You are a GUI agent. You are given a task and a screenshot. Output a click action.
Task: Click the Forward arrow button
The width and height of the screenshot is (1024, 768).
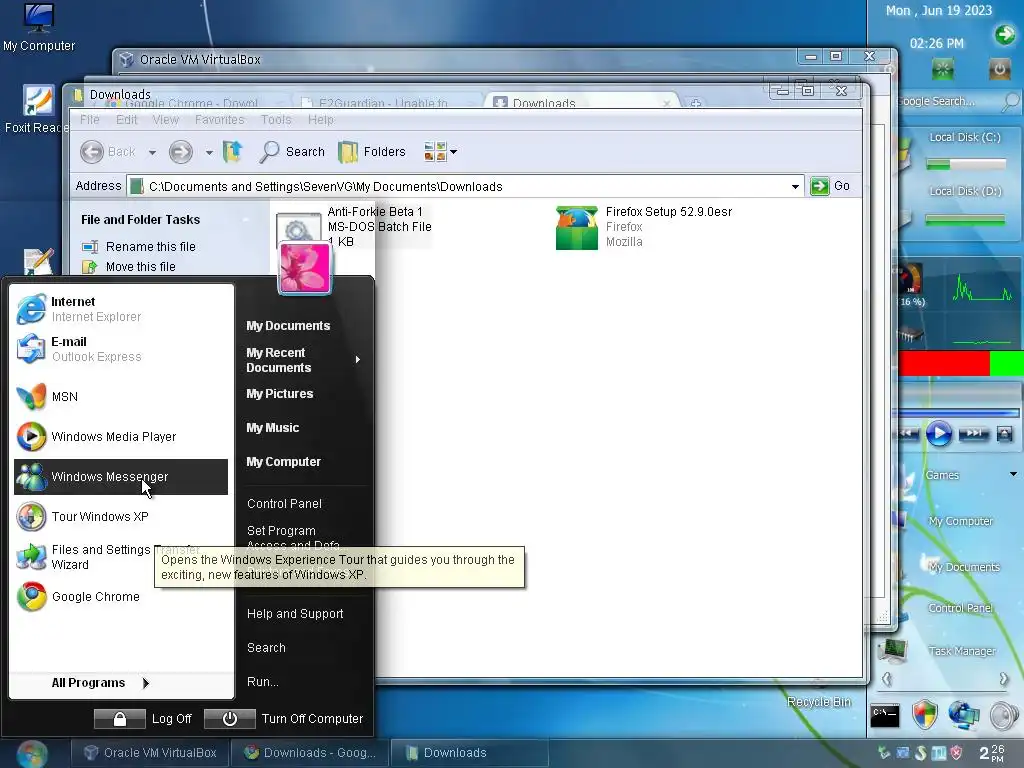(x=181, y=152)
